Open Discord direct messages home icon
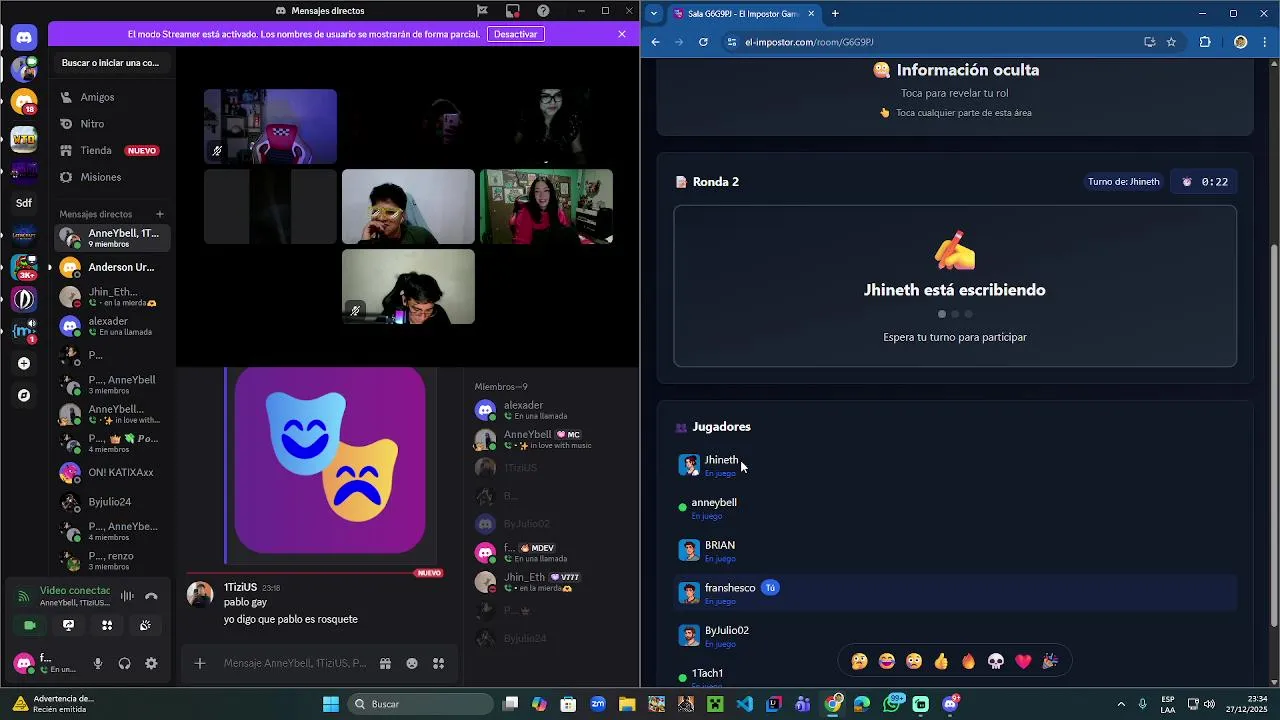This screenshot has width=1280, height=720. [24, 38]
